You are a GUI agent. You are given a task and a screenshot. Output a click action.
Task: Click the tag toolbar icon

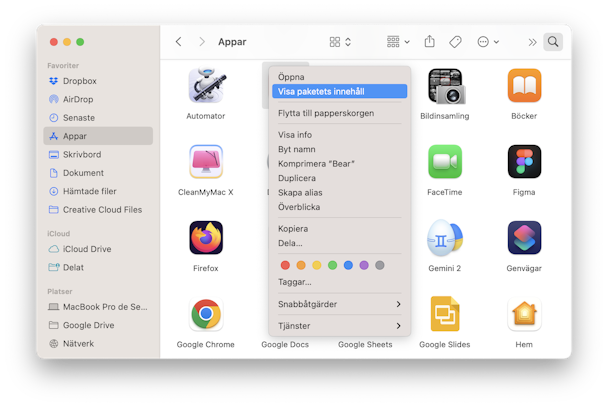[x=455, y=42]
